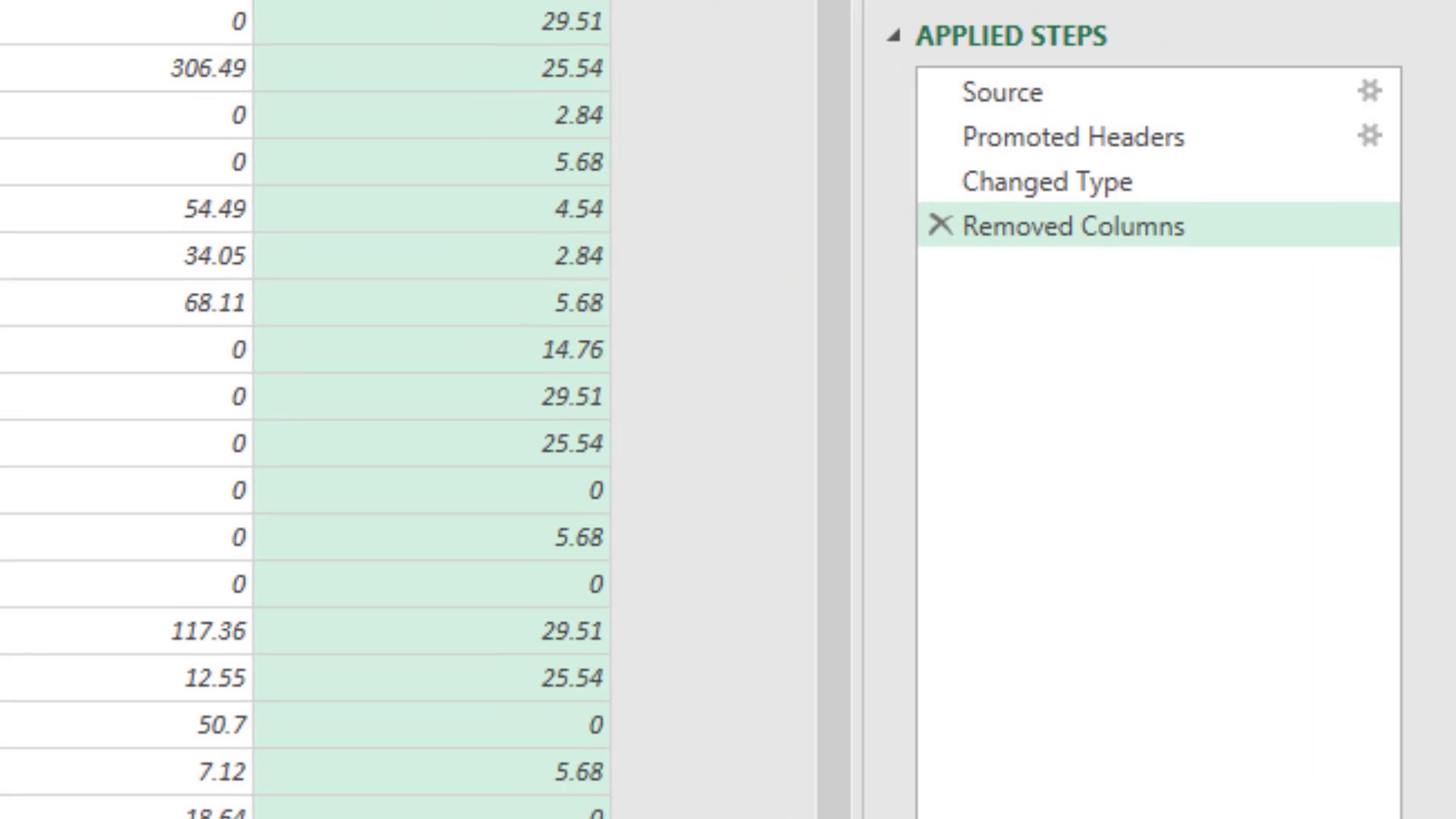Collapse the Applied Steps section
This screenshot has height=819, width=1456.
point(894,36)
